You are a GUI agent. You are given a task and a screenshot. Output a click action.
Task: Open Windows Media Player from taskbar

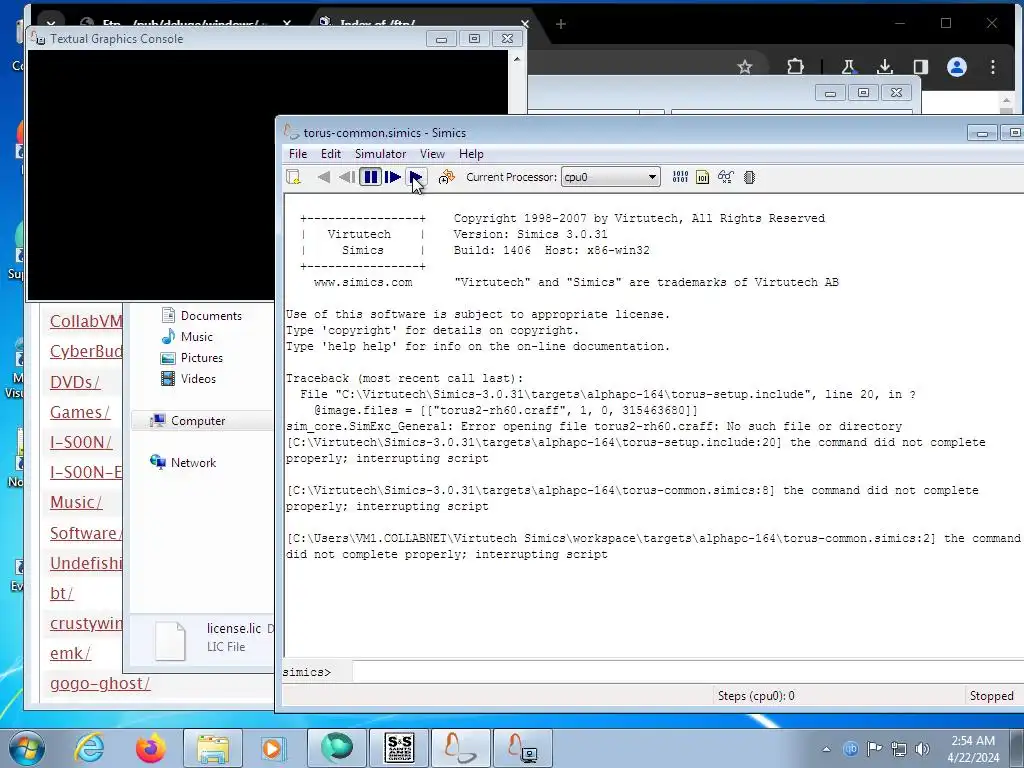pyautogui.click(x=273, y=748)
